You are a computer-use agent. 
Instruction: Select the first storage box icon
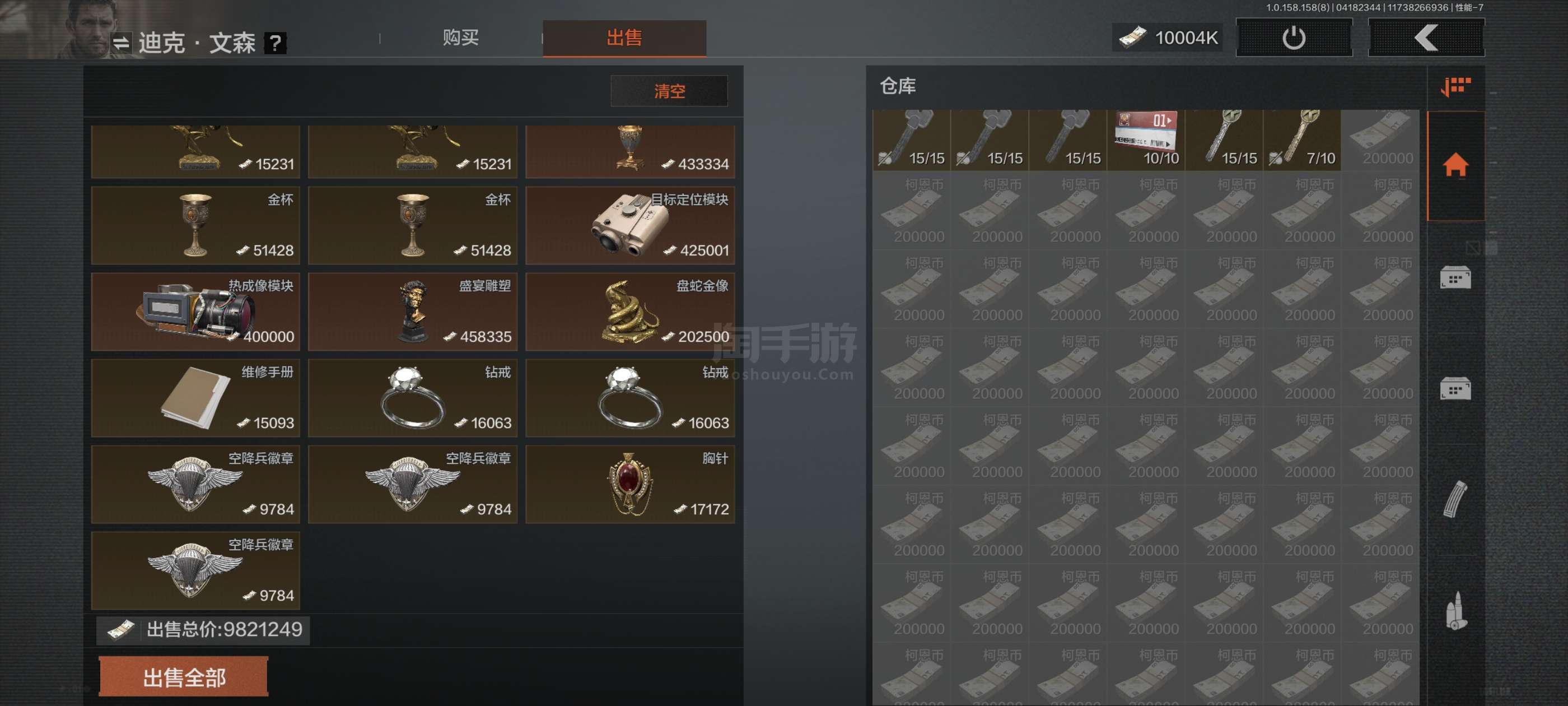[1455, 278]
